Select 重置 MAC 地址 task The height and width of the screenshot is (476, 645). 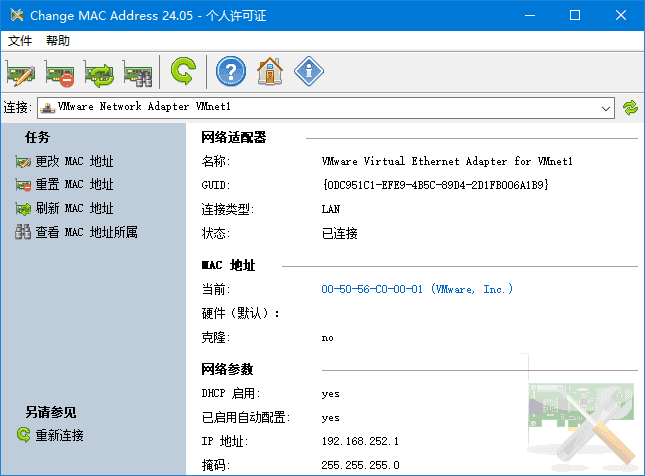64,184
